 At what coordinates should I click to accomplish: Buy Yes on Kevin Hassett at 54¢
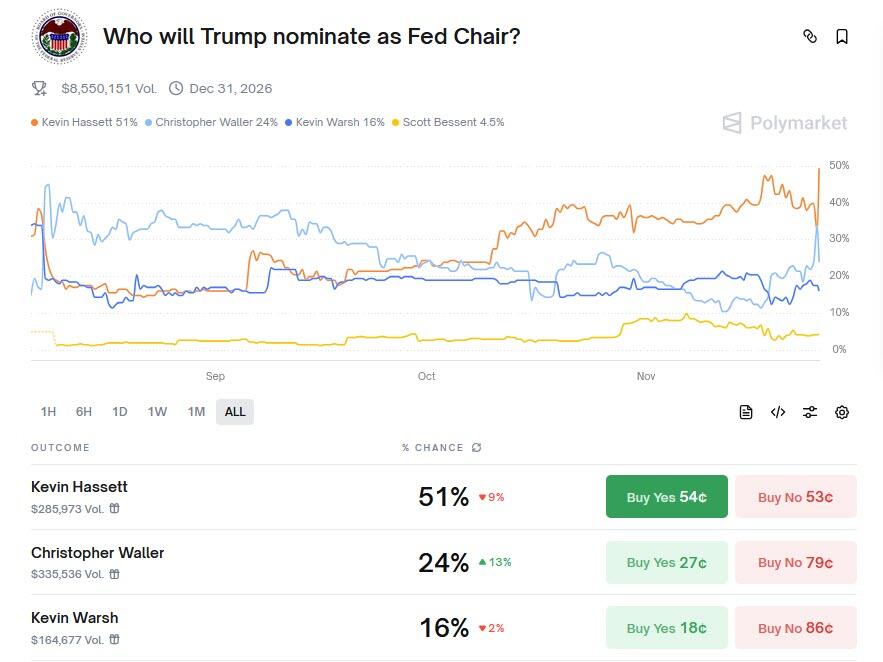click(666, 497)
